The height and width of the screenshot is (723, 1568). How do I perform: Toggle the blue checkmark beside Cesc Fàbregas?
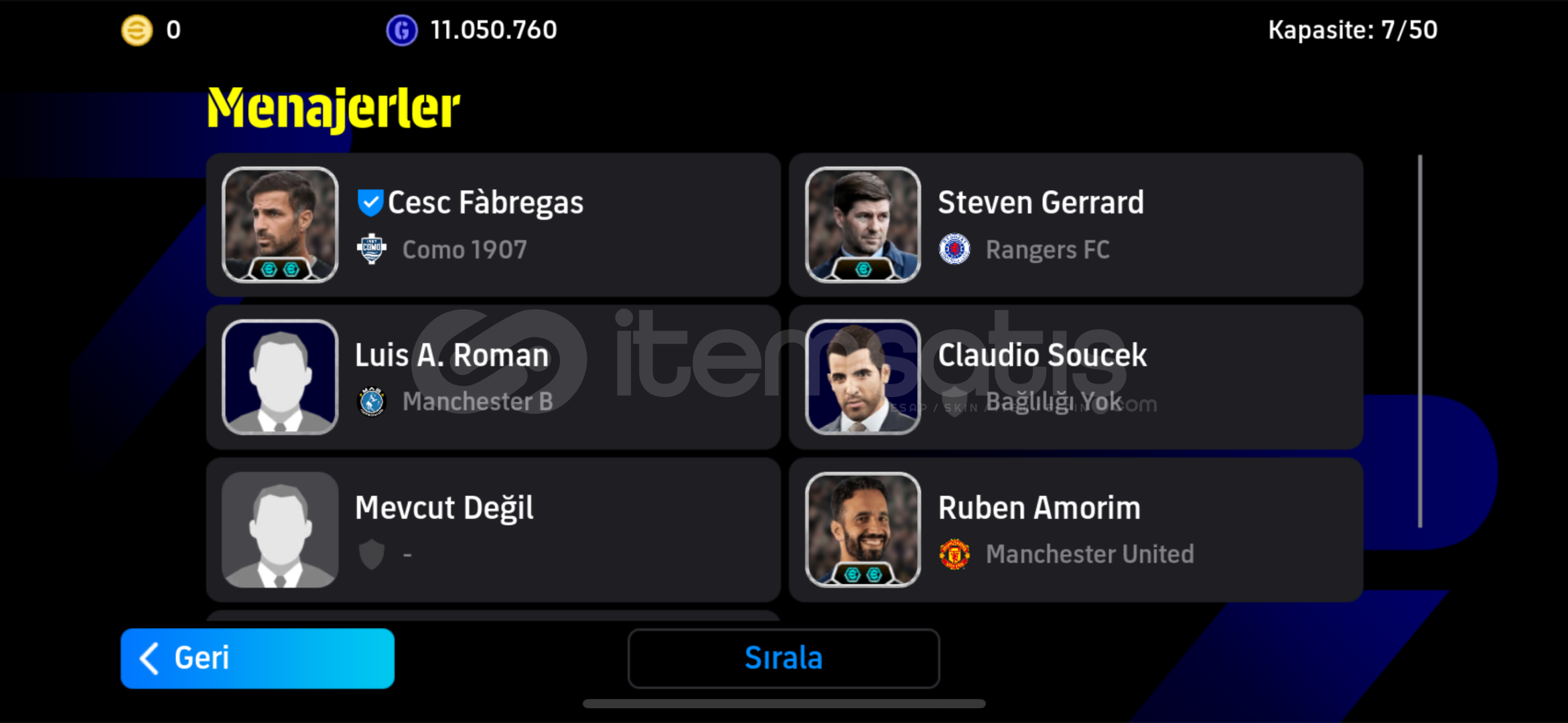[x=370, y=203]
